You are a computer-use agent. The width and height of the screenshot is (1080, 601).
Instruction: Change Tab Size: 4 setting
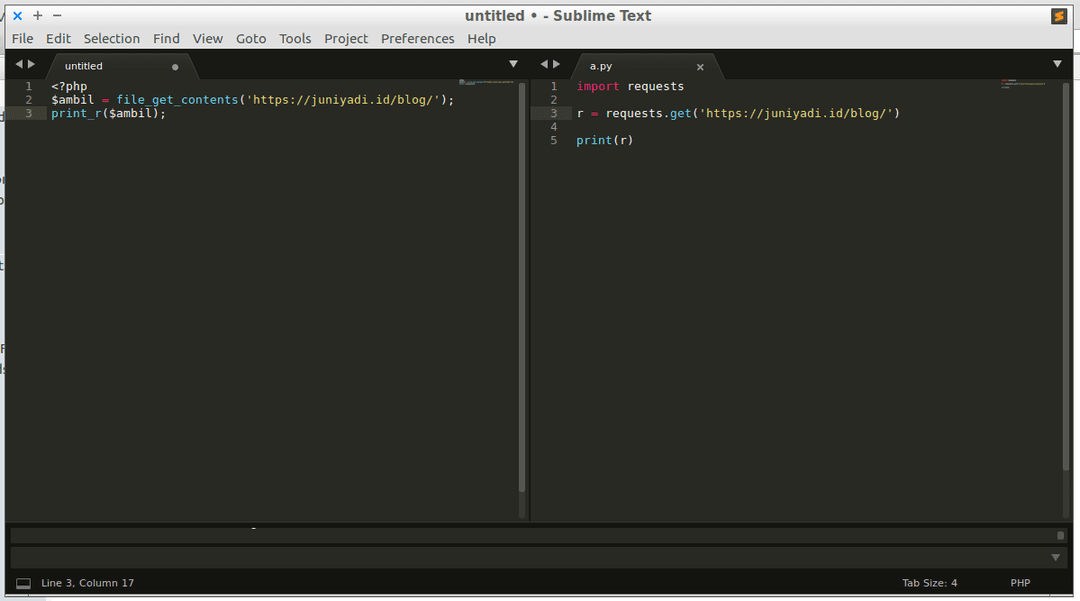929,583
